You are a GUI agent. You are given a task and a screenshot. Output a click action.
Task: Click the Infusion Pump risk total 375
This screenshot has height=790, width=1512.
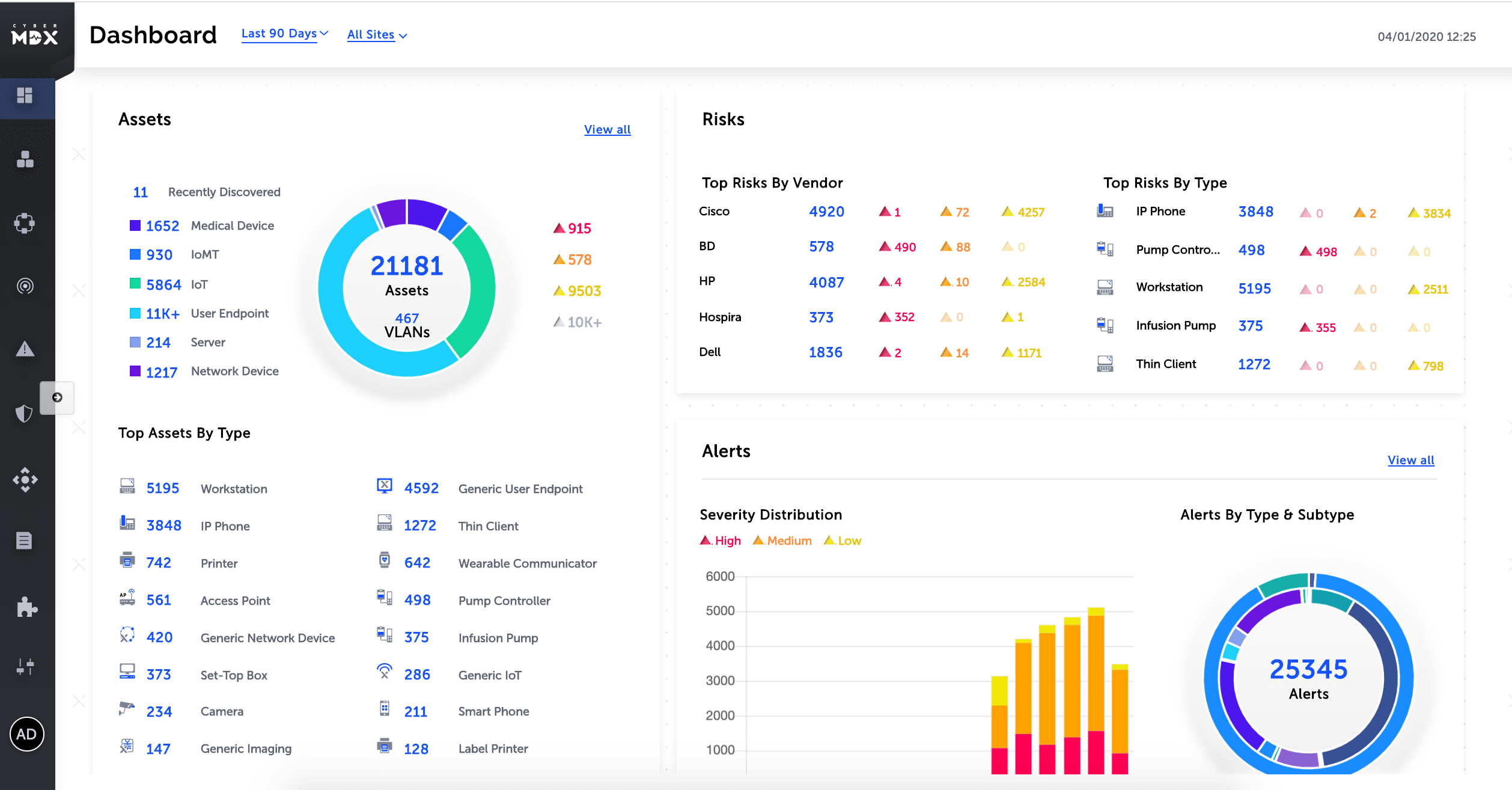(x=1251, y=326)
